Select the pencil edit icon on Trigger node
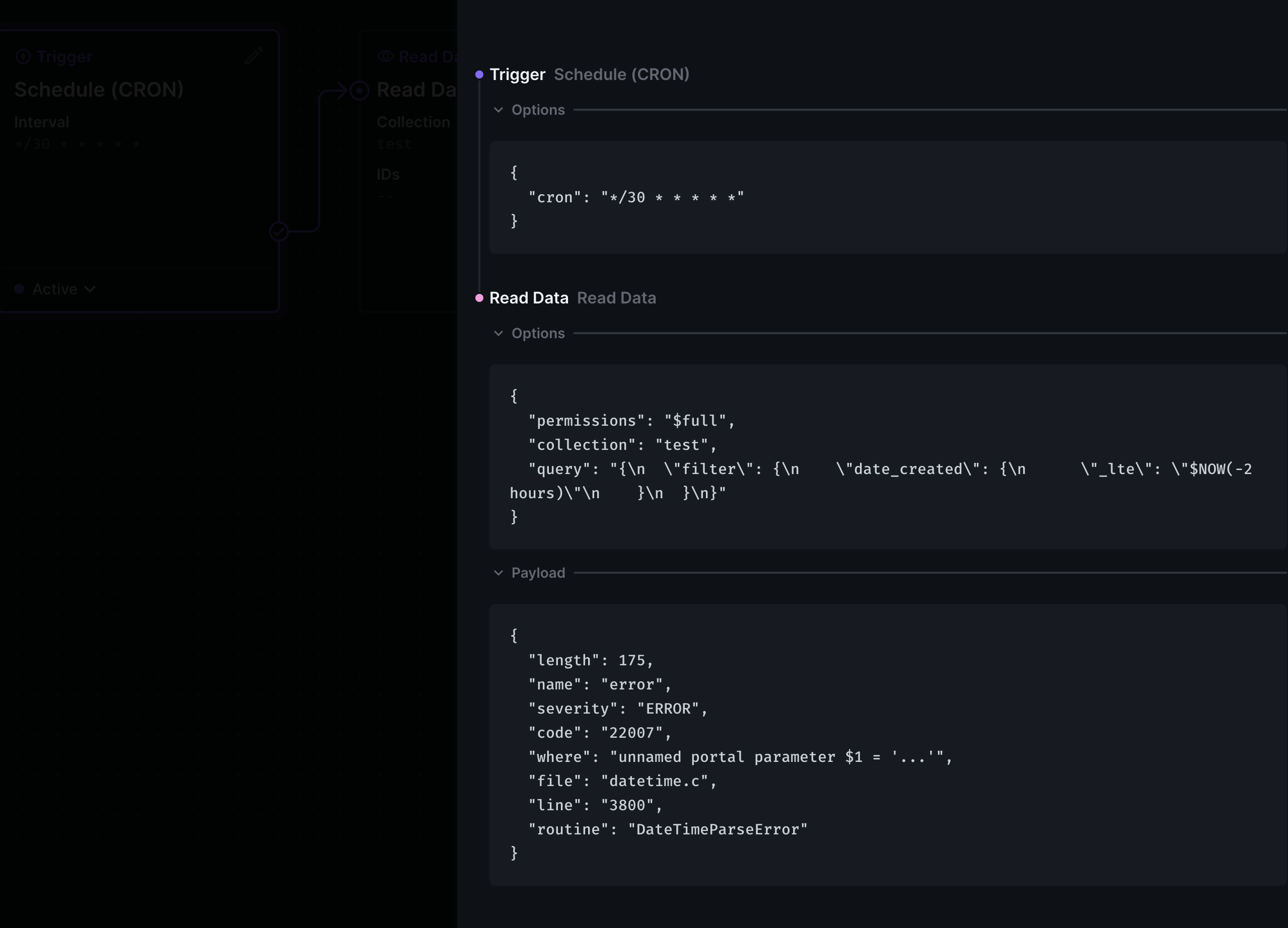 (x=253, y=56)
